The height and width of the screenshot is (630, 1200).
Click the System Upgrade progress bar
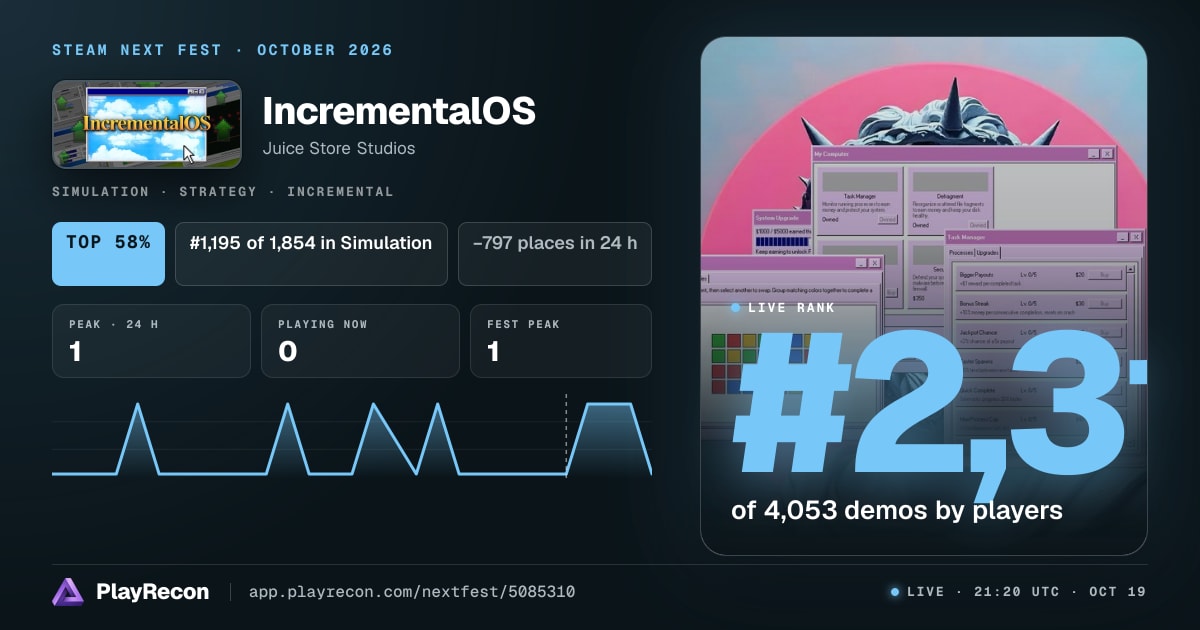point(781,240)
